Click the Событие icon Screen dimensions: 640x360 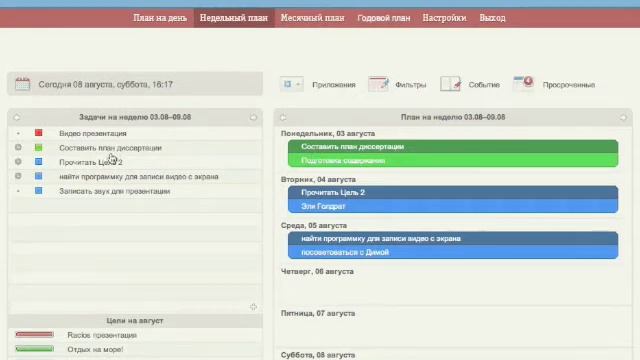(x=451, y=84)
